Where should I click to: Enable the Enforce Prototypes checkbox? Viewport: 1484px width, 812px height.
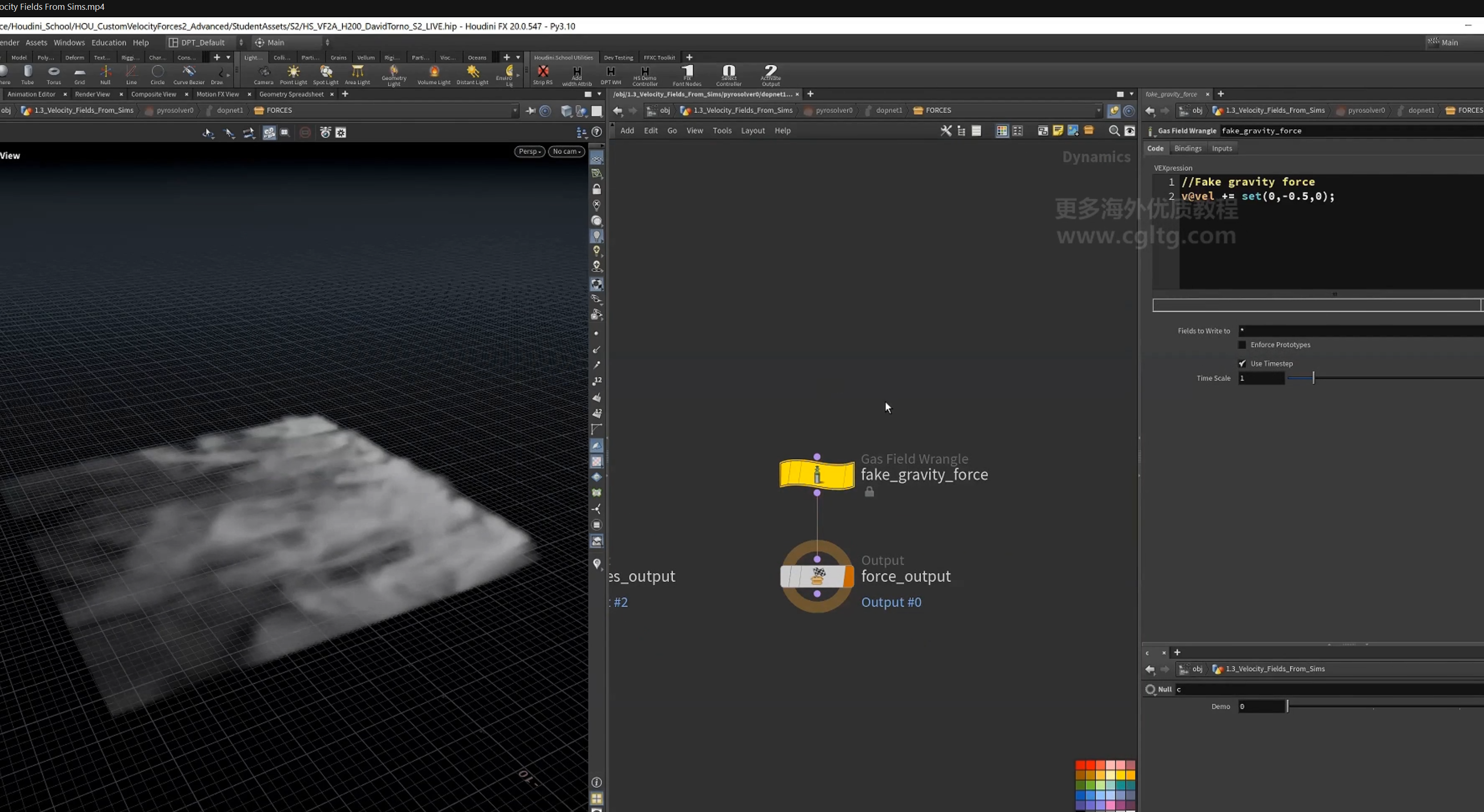(1242, 344)
